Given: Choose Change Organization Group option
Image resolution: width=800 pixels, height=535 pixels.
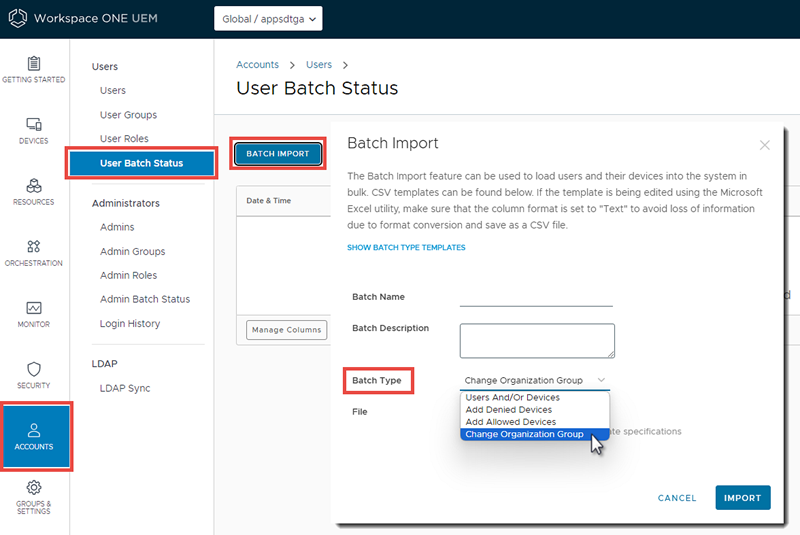Looking at the screenshot, I should click(x=535, y=434).
